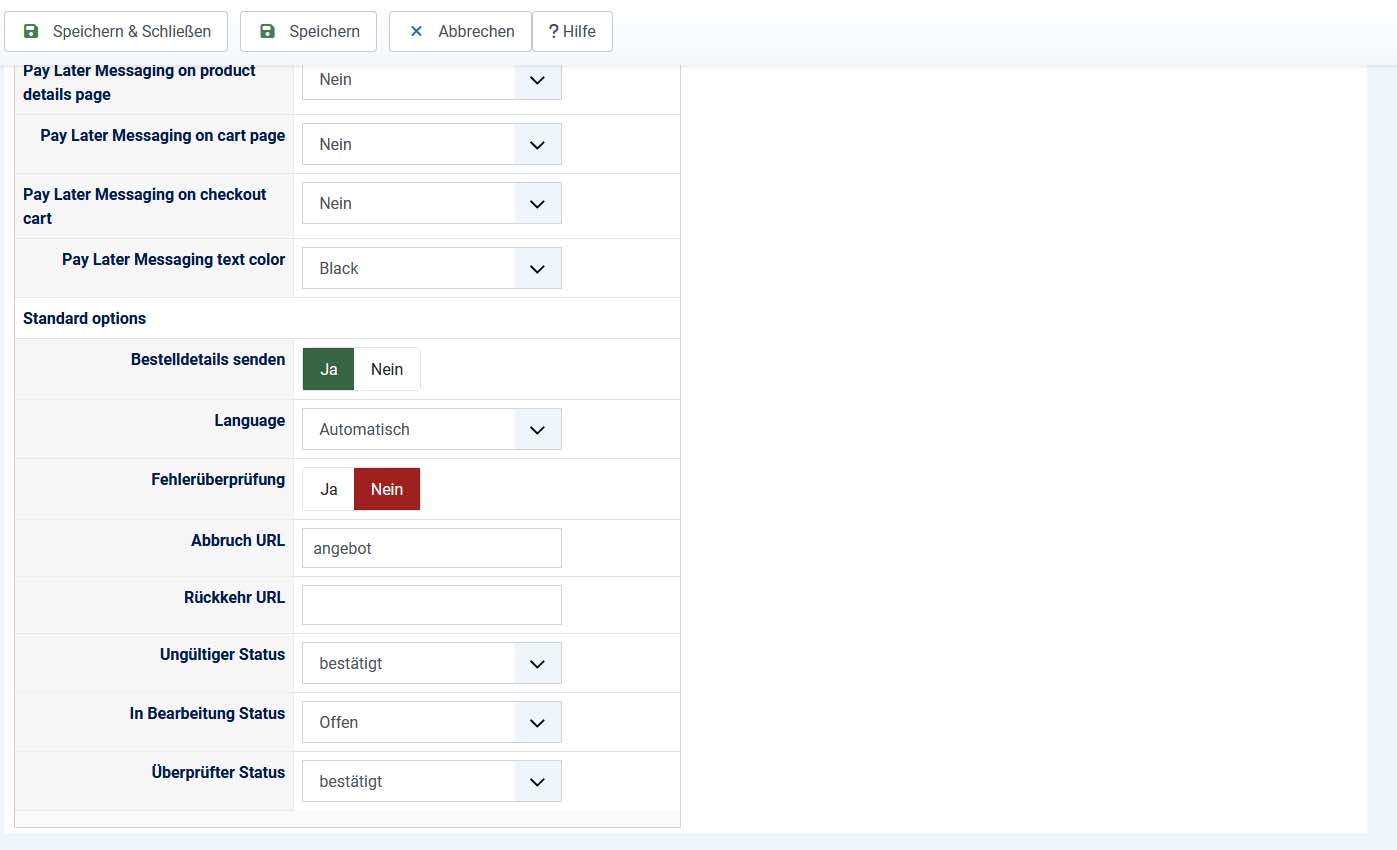The image size is (1397, 850).
Task: Select Nein for Fehlerüberprüfung
Action: [x=387, y=489]
